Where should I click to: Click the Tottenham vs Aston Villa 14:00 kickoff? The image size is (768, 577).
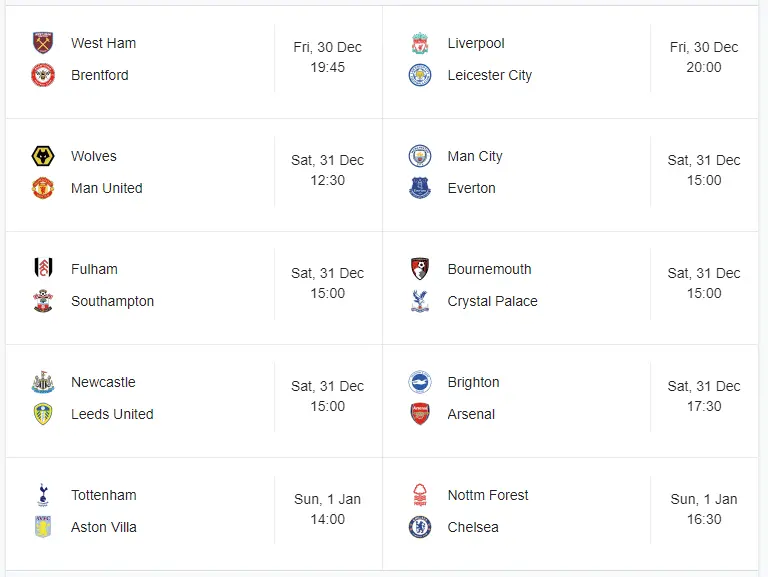327,519
